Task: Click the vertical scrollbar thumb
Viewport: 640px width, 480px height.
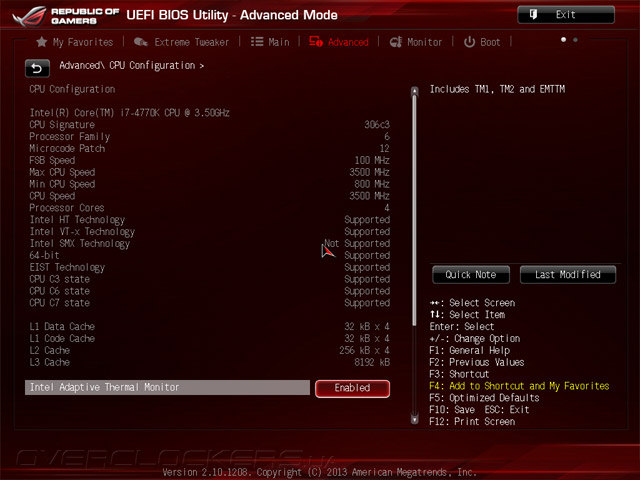Action: point(414,210)
